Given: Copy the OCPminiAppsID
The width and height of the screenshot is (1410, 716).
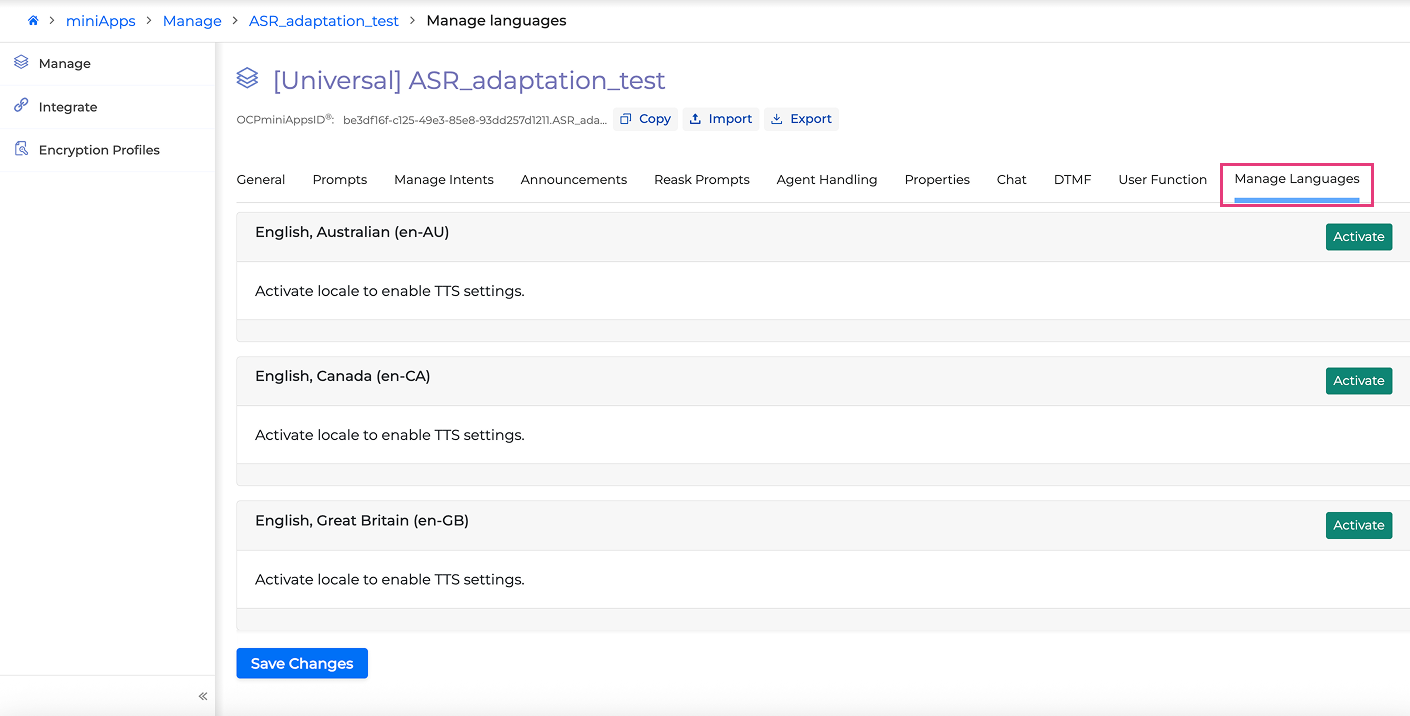Looking at the screenshot, I should point(645,119).
